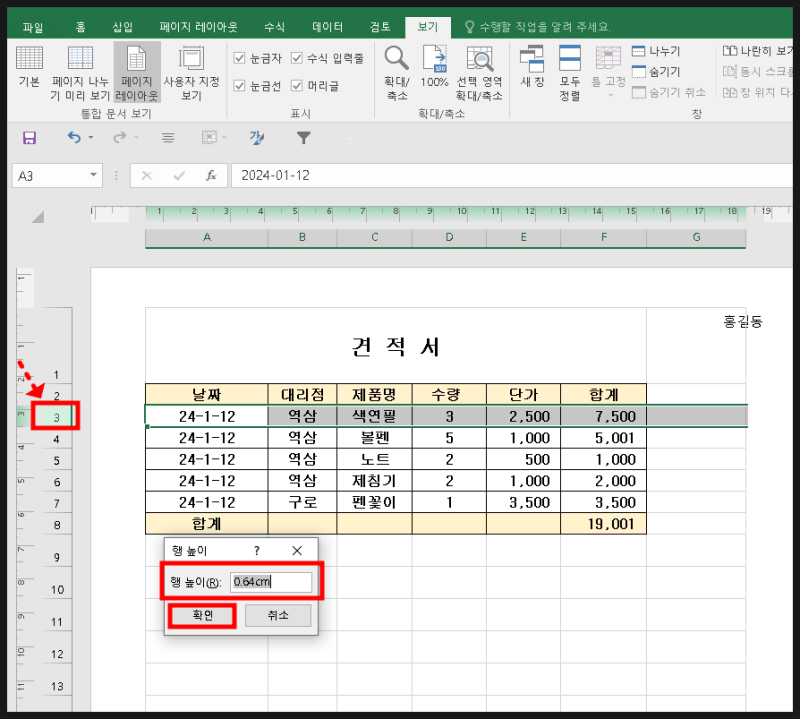Open the Home (홈) tab
Screen dimensions: 800x719
coord(81,27)
